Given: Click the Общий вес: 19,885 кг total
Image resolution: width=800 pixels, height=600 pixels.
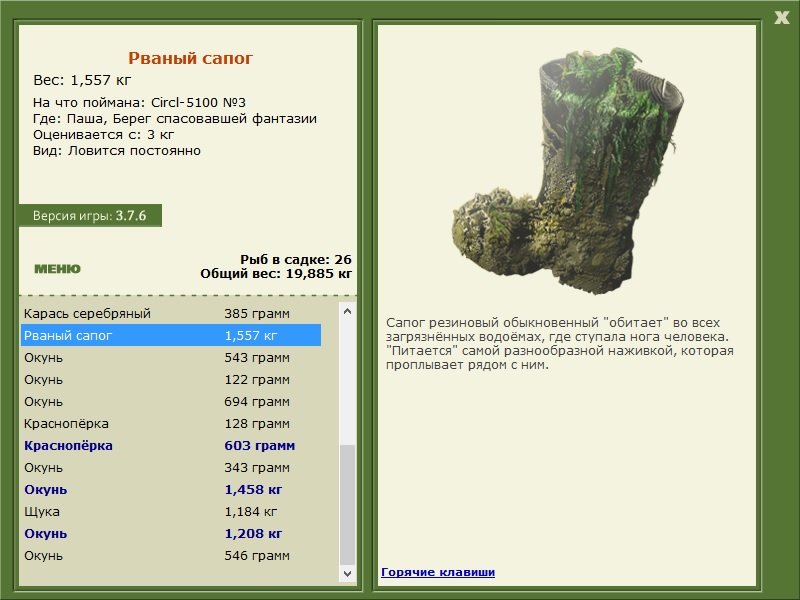Looking at the screenshot, I should point(276,273).
